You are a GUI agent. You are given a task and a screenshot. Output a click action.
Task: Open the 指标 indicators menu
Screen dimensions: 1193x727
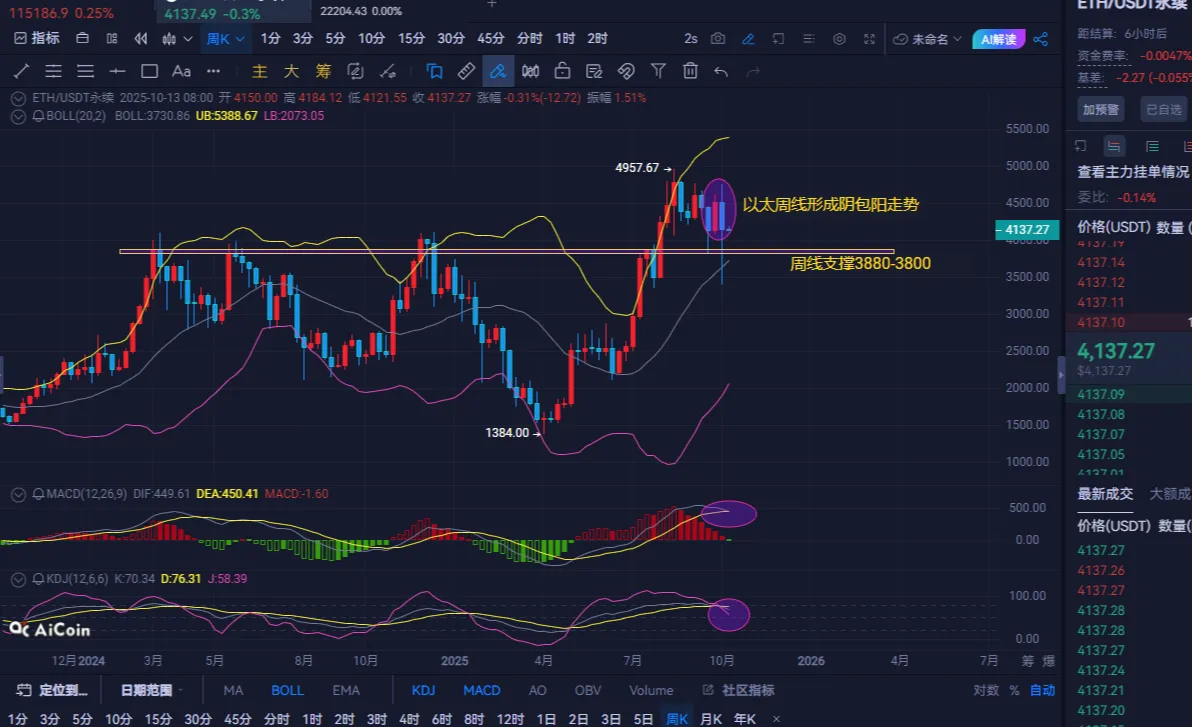pyautogui.click(x=37, y=38)
